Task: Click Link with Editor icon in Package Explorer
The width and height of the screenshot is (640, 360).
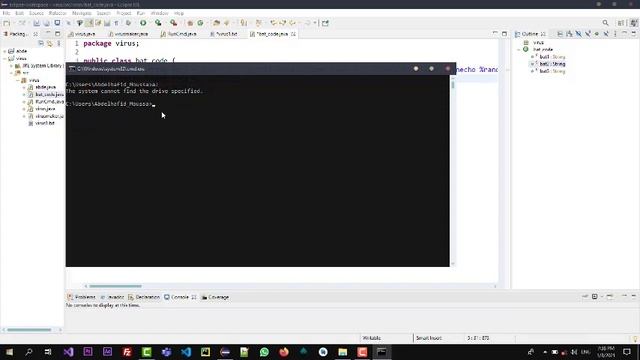Action: coord(50,43)
